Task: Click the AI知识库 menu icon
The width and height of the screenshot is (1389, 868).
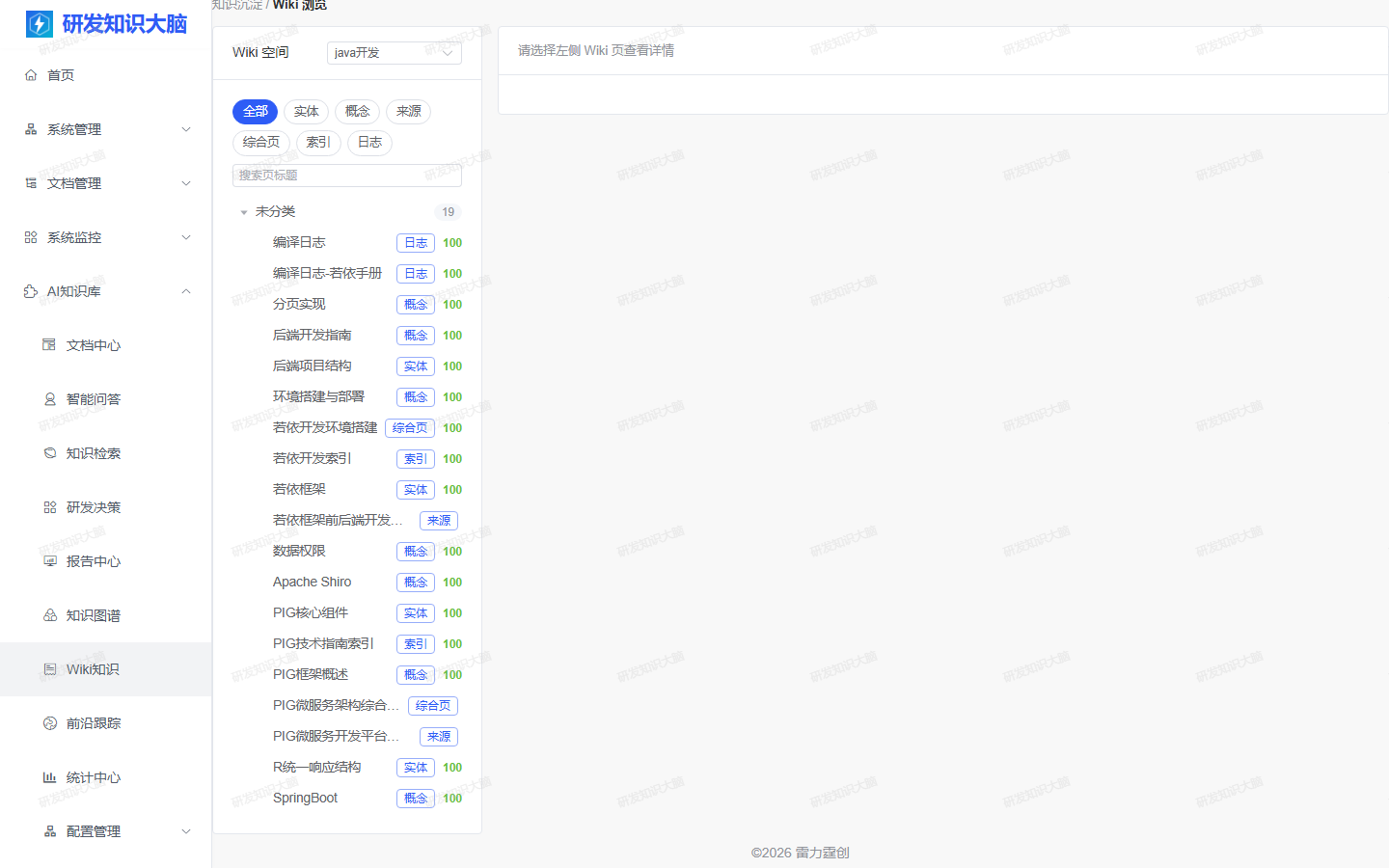Action: tap(31, 291)
